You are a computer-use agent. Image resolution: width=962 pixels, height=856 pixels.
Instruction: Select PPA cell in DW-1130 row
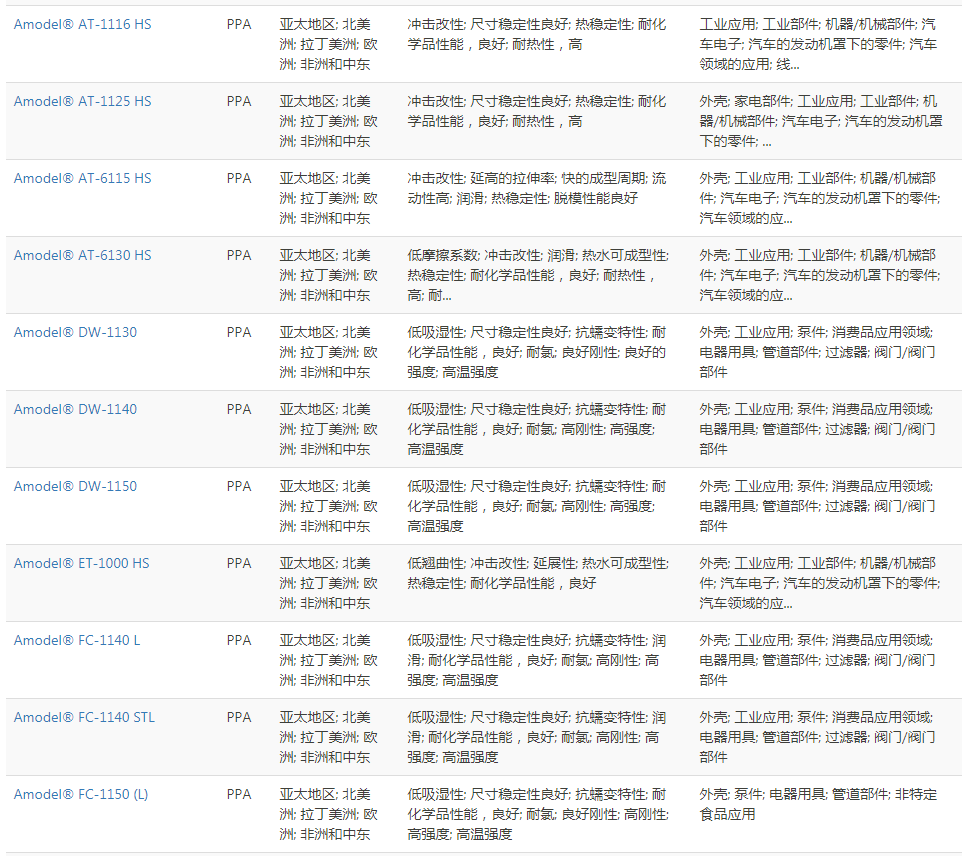(x=239, y=333)
